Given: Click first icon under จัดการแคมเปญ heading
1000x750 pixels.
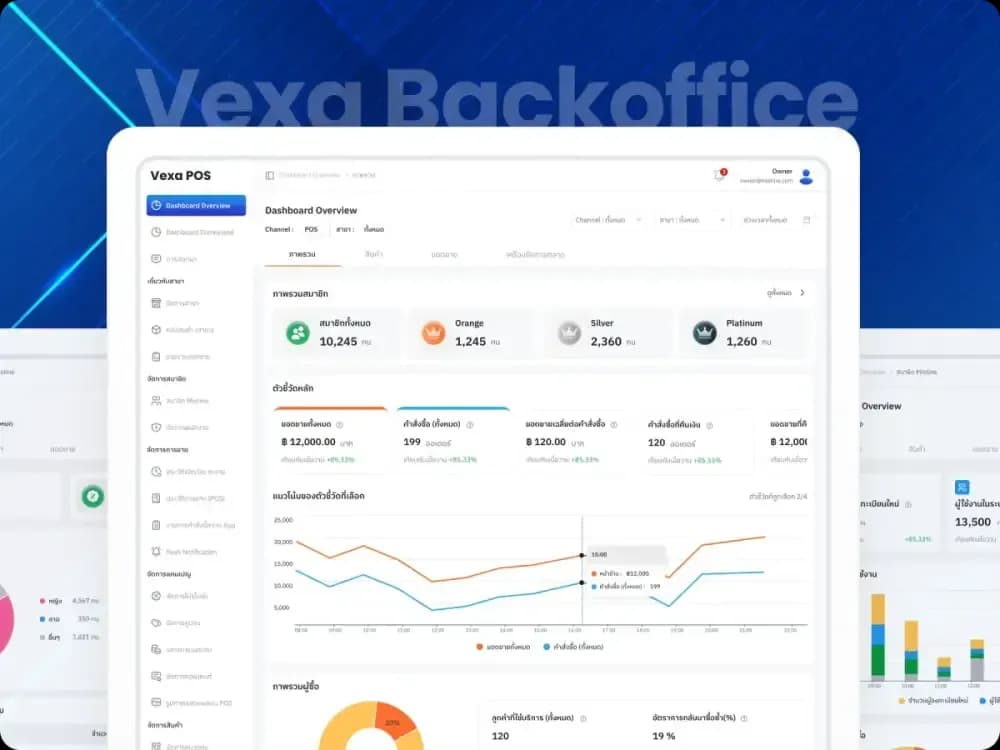Looking at the screenshot, I should (156, 596).
